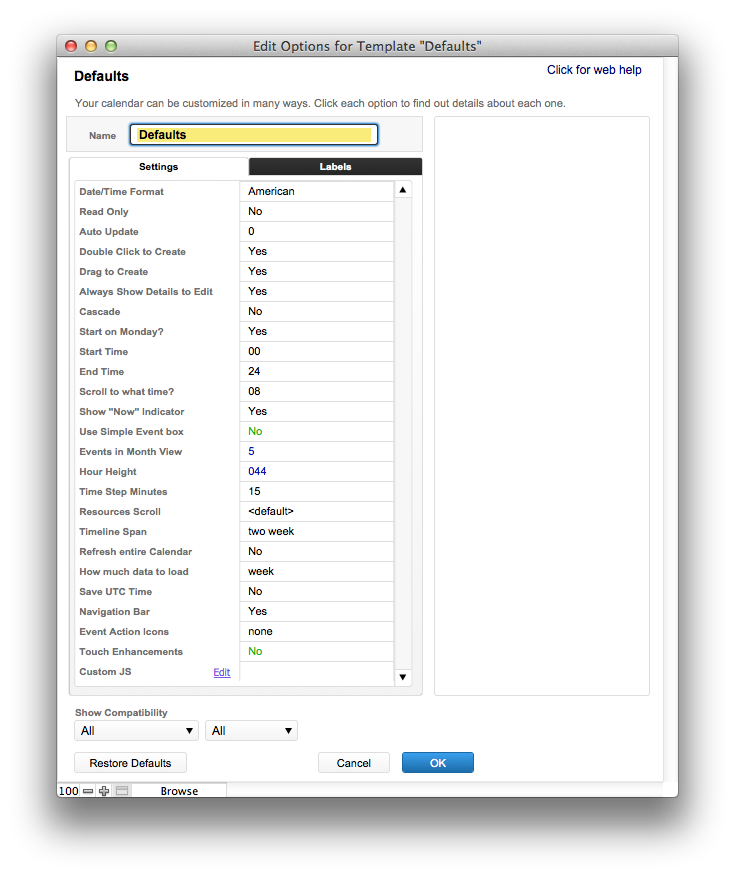Click the Navigation Bar value Yes

pyautogui.click(x=317, y=611)
